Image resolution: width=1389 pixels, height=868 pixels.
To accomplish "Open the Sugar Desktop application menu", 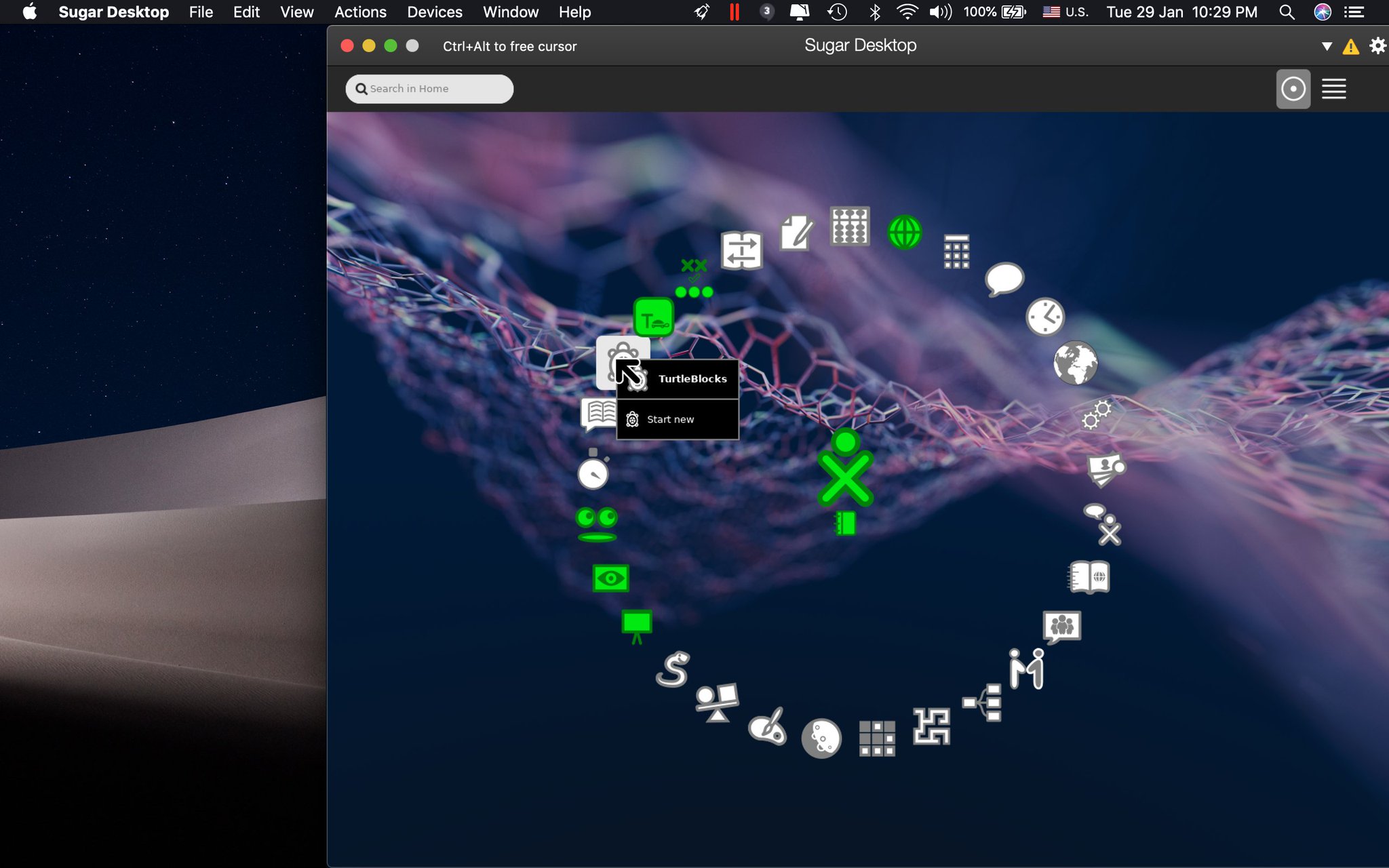I will tap(114, 12).
